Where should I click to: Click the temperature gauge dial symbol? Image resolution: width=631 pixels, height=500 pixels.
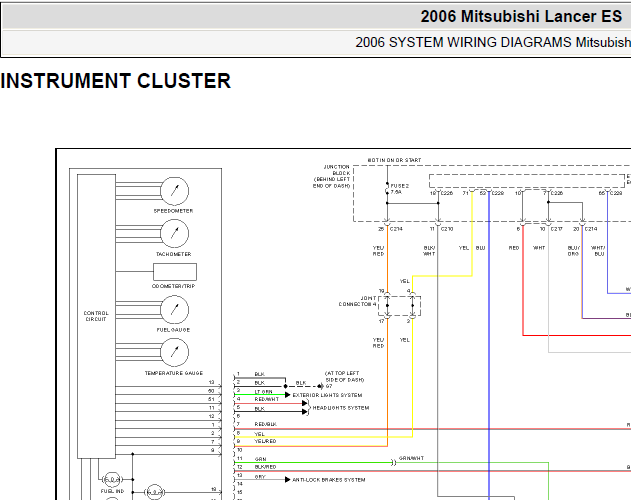(175, 352)
